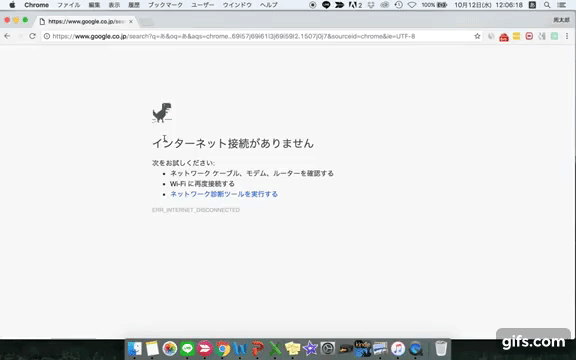Click the Wi-Fi に再度接続する text
Screen dimensions: 576x360
pyautogui.click(x=202, y=184)
